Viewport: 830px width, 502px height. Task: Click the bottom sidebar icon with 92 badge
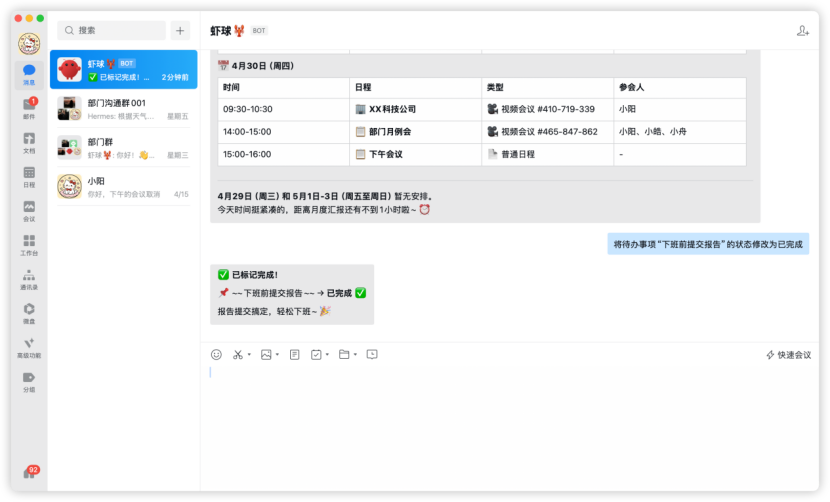[x=30, y=473]
